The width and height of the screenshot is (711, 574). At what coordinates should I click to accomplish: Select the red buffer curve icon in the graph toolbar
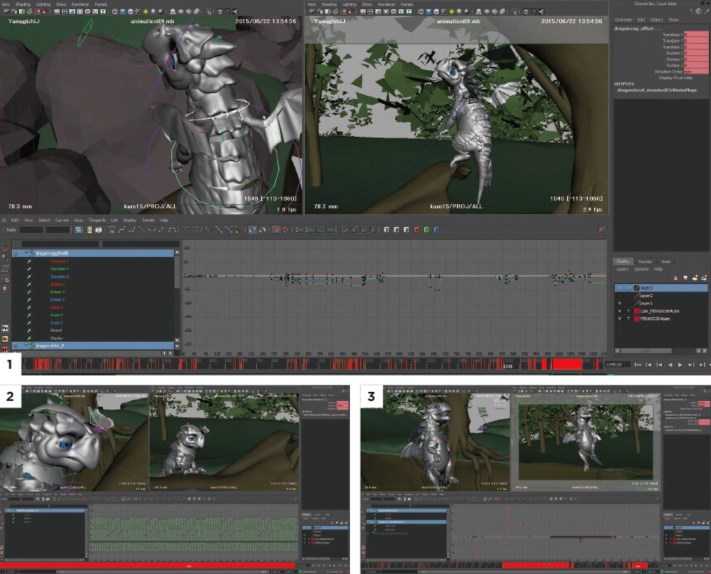(x=276, y=230)
